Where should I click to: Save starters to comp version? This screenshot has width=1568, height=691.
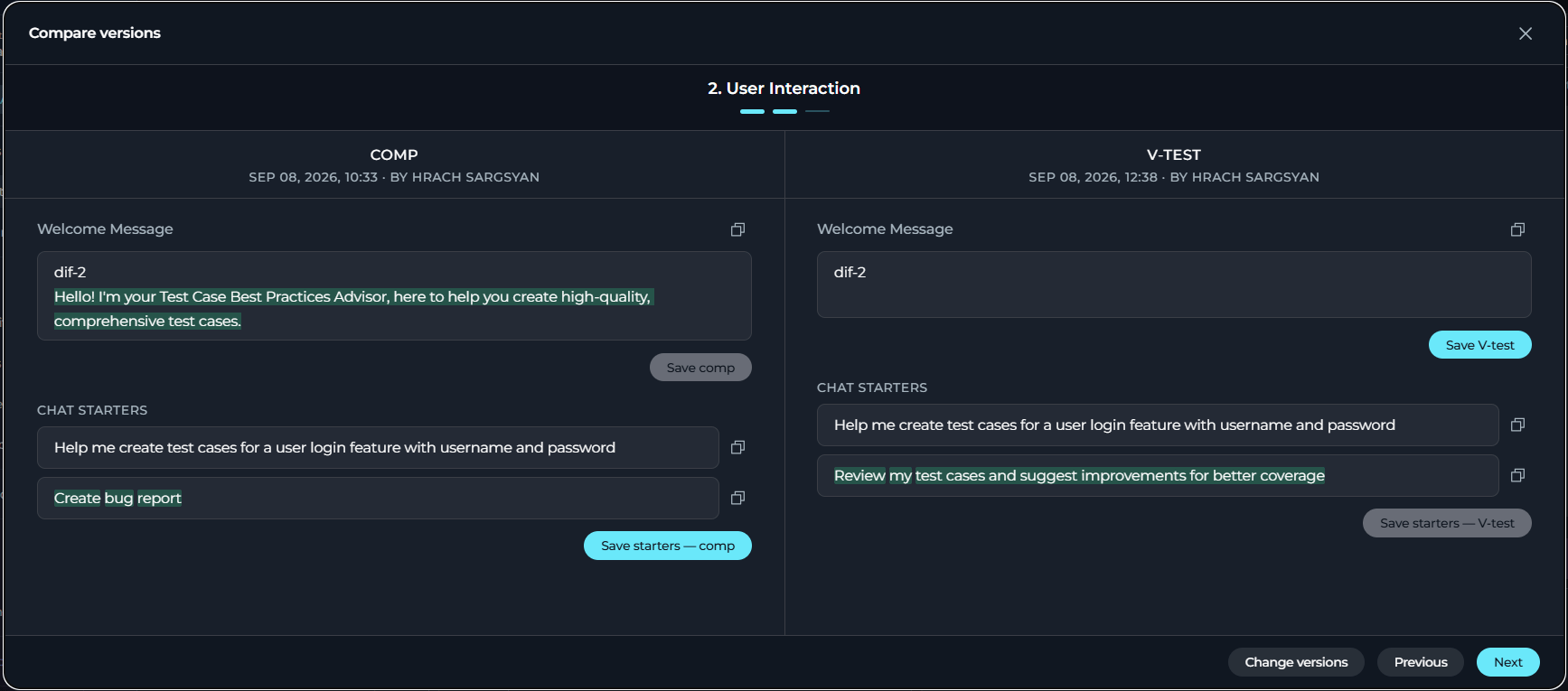click(x=668, y=546)
